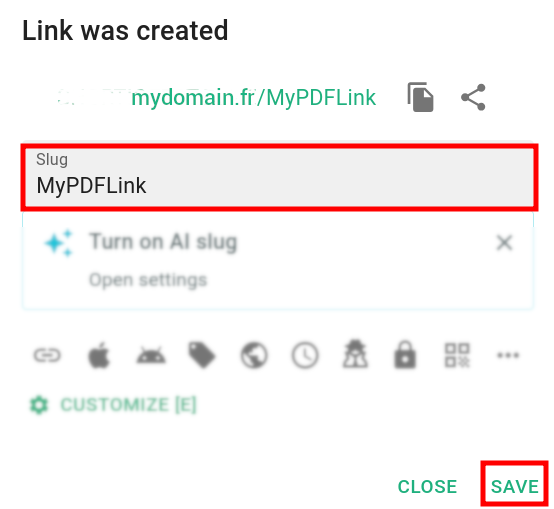The image size is (554, 509).
Task: Copy the short link to clipboard
Action: (x=420, y=97)
